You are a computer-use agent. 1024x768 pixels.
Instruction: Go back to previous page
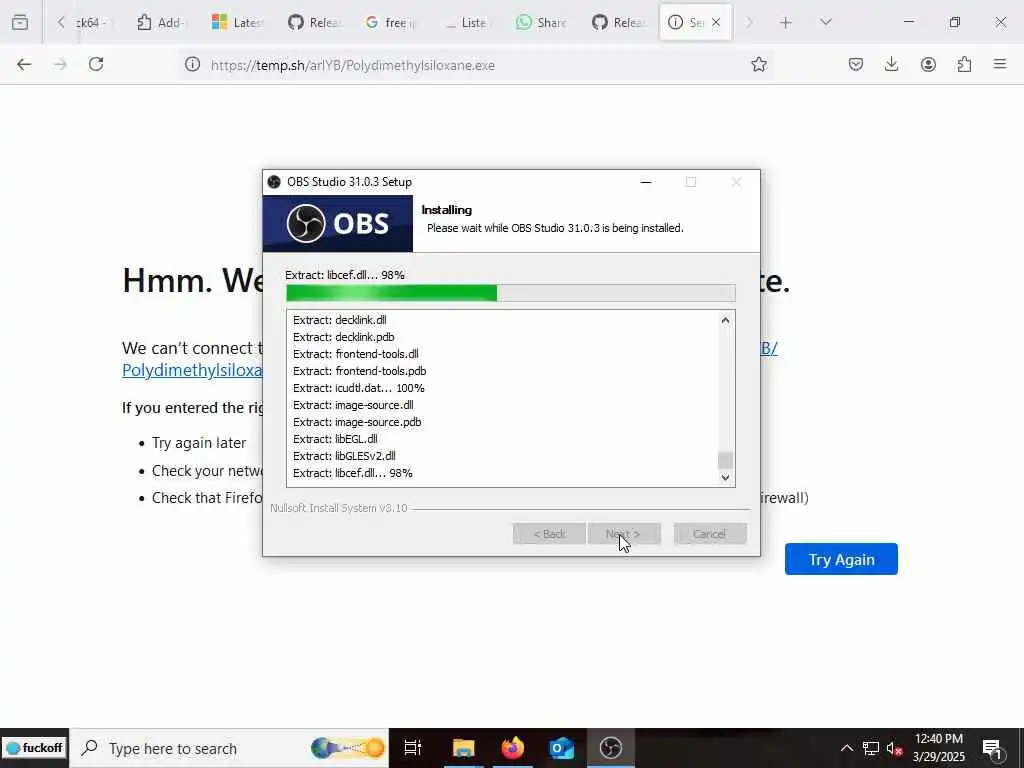(24, 64)
